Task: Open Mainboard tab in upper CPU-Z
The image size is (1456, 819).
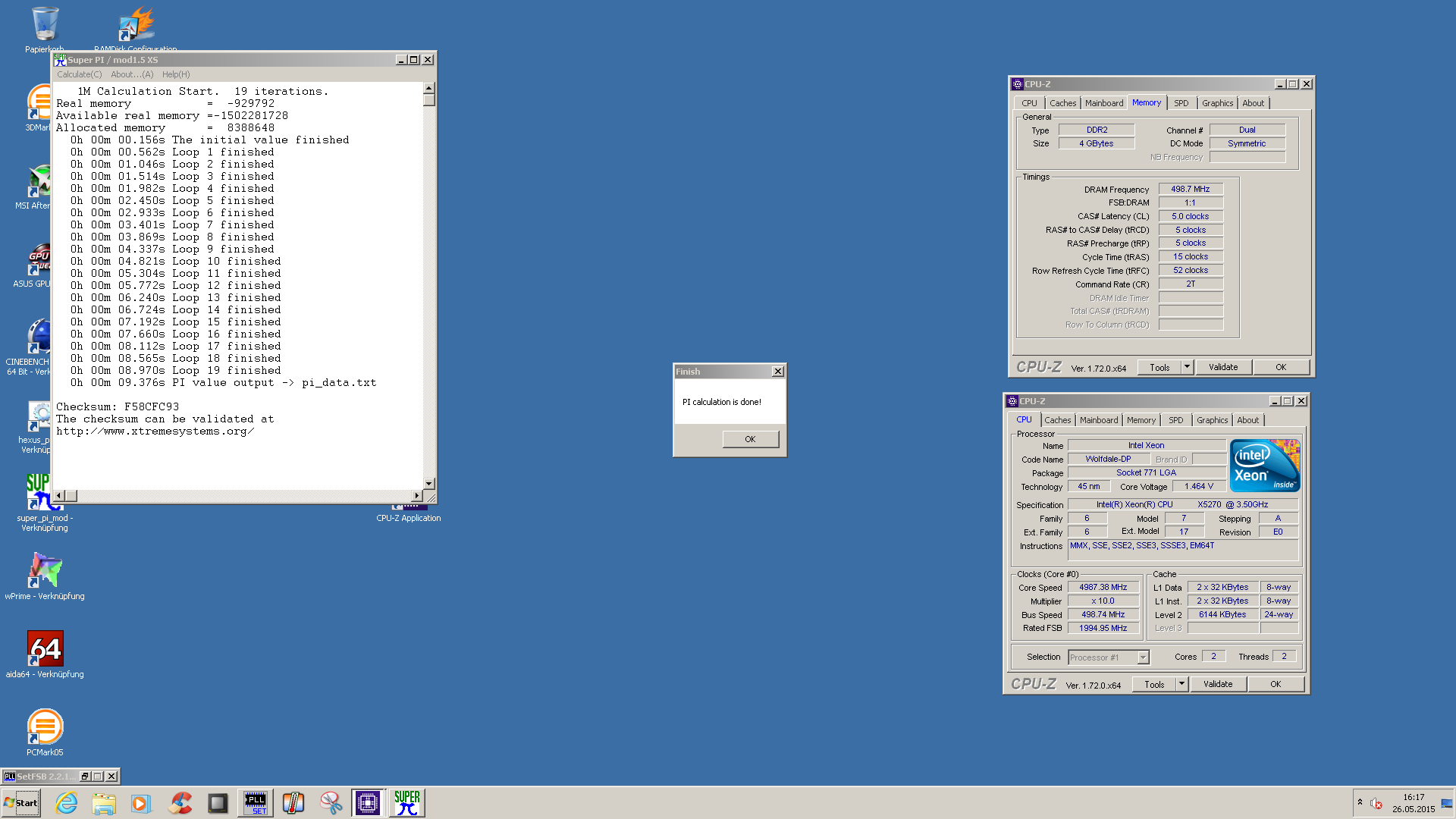Action: 1104,103
